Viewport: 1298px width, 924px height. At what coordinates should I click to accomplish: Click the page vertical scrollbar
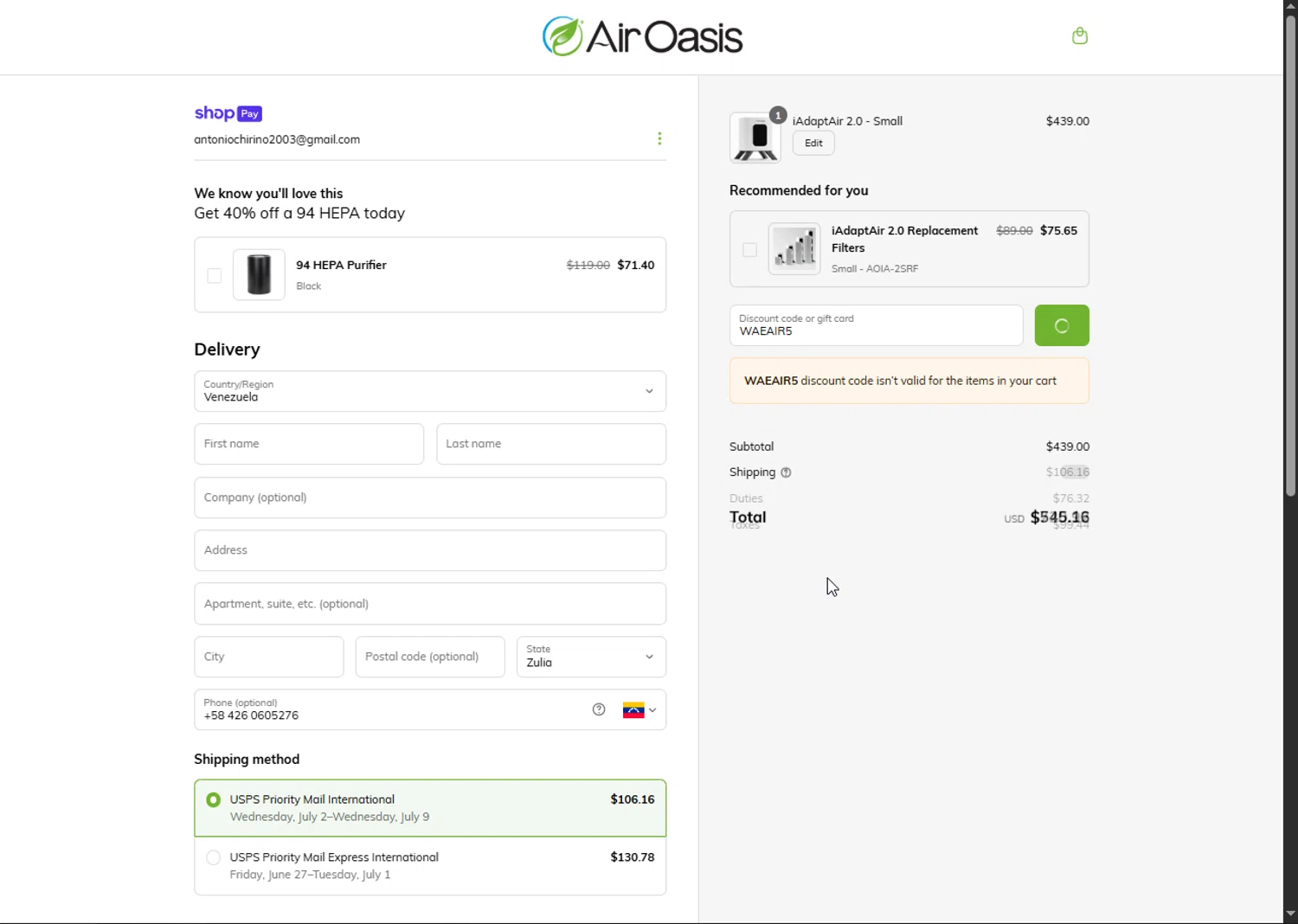pyautogui.click(x=1290, y=260)
